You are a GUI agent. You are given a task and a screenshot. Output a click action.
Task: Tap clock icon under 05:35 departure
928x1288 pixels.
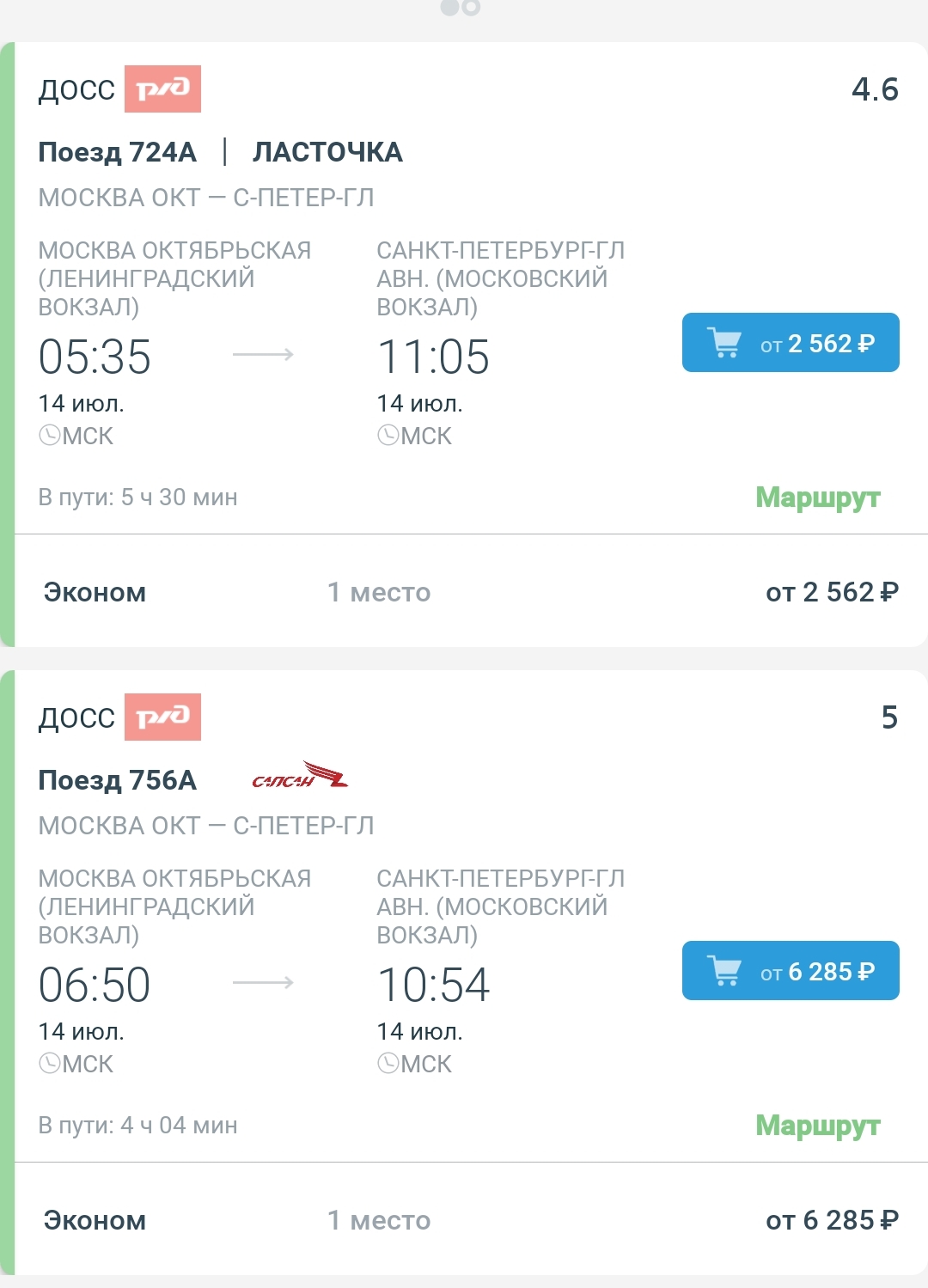(x=50, y=436)
